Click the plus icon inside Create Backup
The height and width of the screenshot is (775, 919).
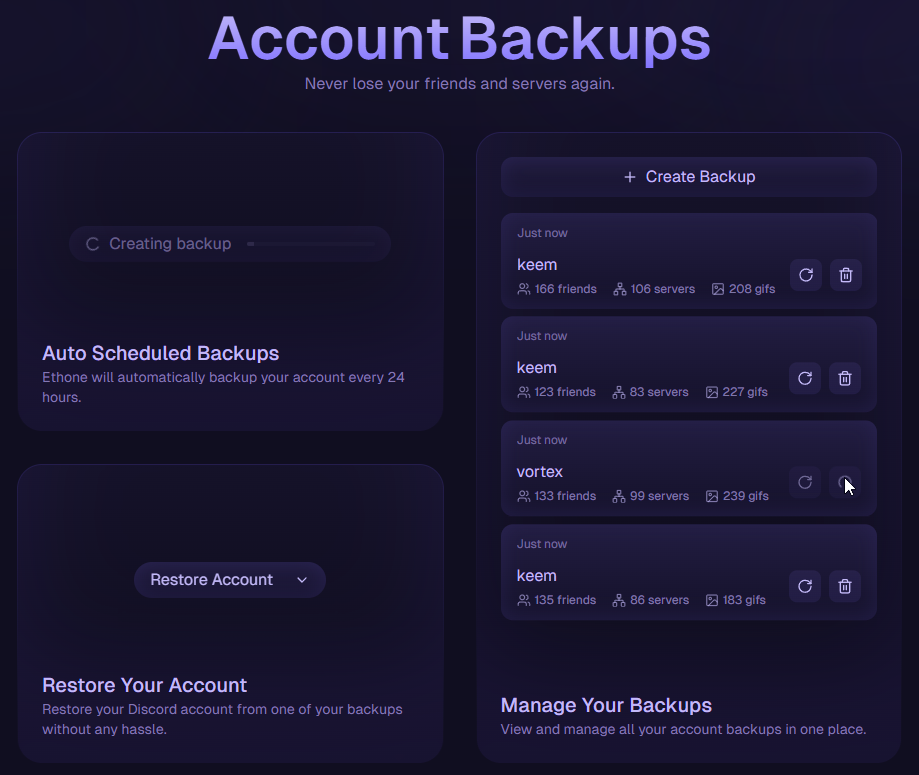tap(628, 176)
